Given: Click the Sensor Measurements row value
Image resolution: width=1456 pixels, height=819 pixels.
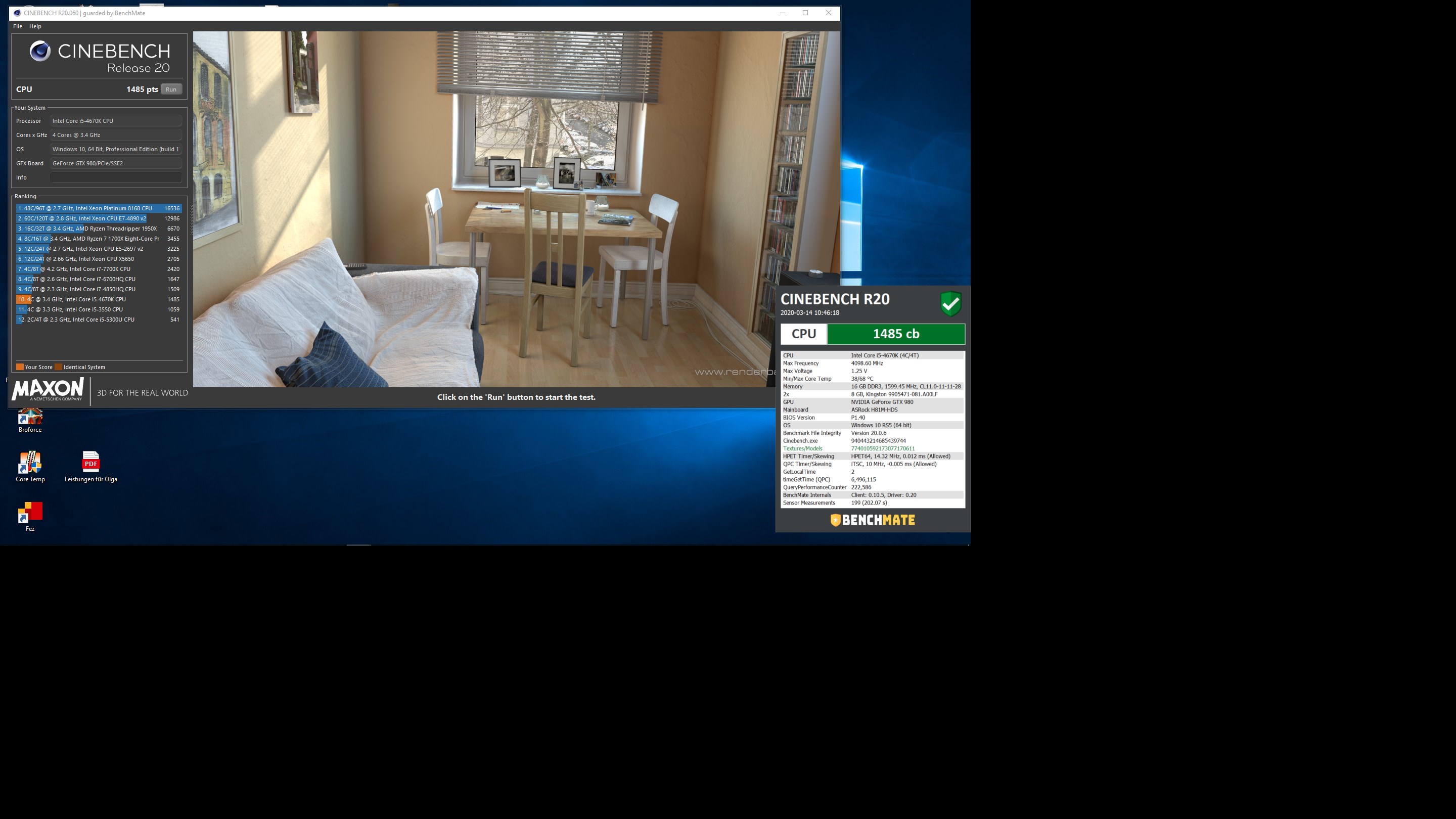Looking at the screenshot, I should coord(869,503).
